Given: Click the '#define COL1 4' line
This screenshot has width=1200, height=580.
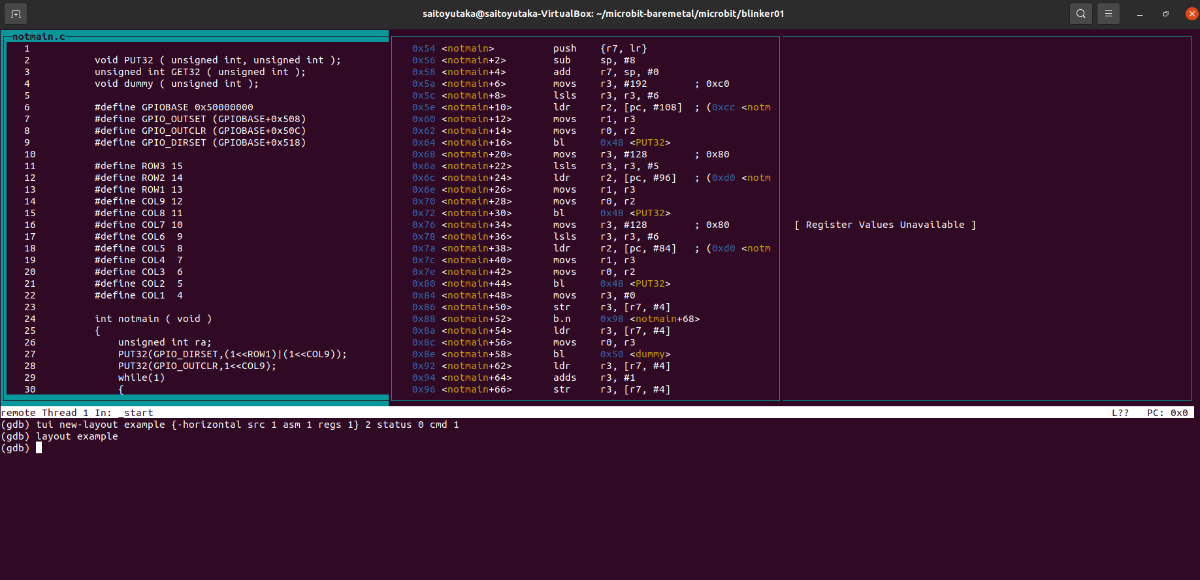Looking at the screenshot, I should click(x=139, y=295).
